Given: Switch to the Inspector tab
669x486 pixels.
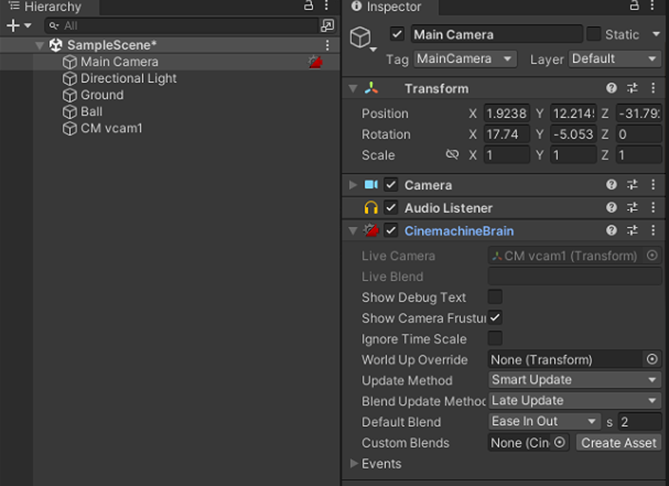Looking at the screenshot, I should (x=390, y=7).
